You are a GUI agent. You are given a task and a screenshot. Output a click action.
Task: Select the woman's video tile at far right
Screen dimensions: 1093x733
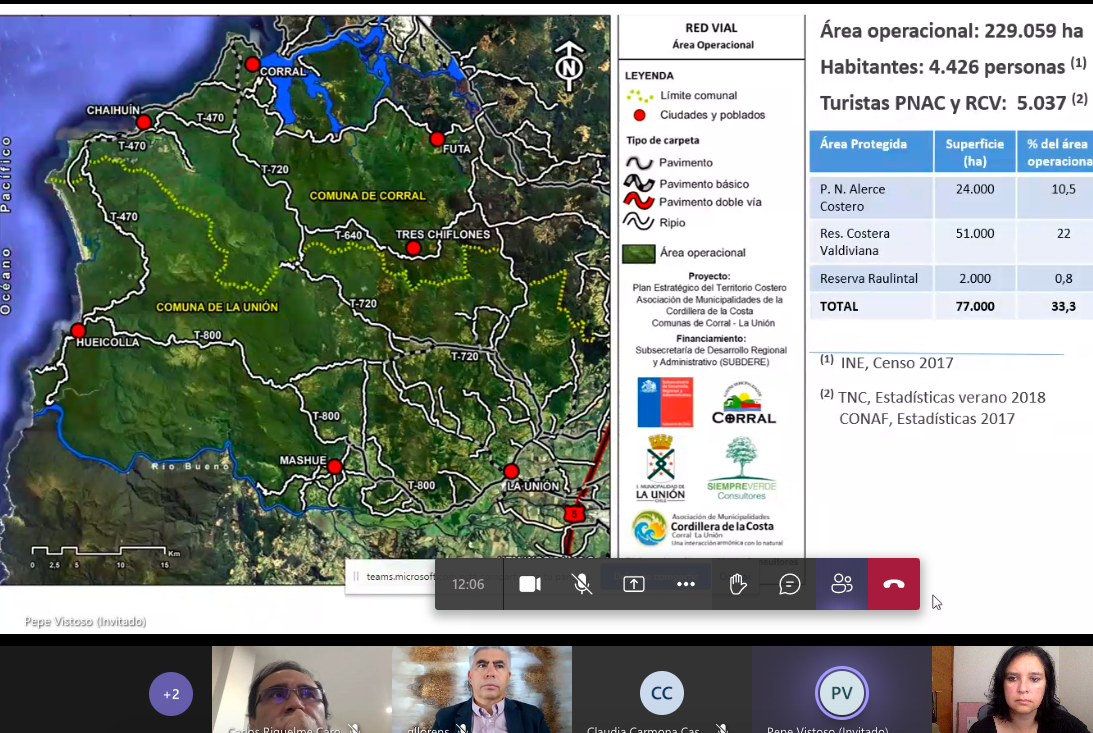coord(1012,690)
